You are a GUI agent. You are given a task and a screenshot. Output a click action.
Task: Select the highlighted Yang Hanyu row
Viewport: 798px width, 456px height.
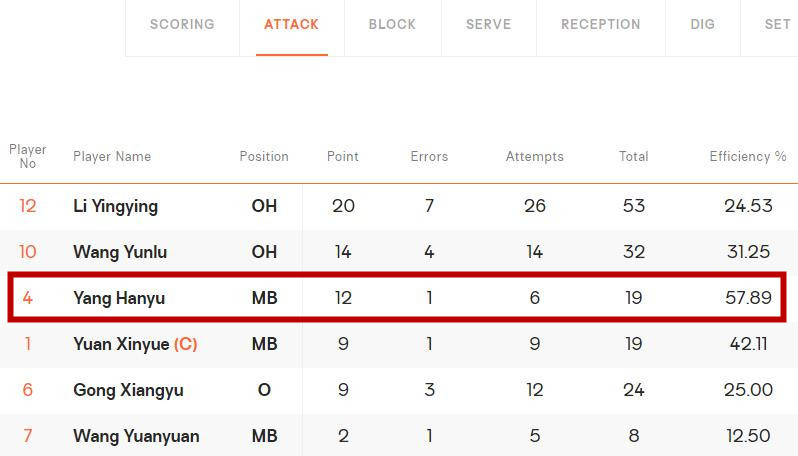pyautogui.click(x=397, y=298)
